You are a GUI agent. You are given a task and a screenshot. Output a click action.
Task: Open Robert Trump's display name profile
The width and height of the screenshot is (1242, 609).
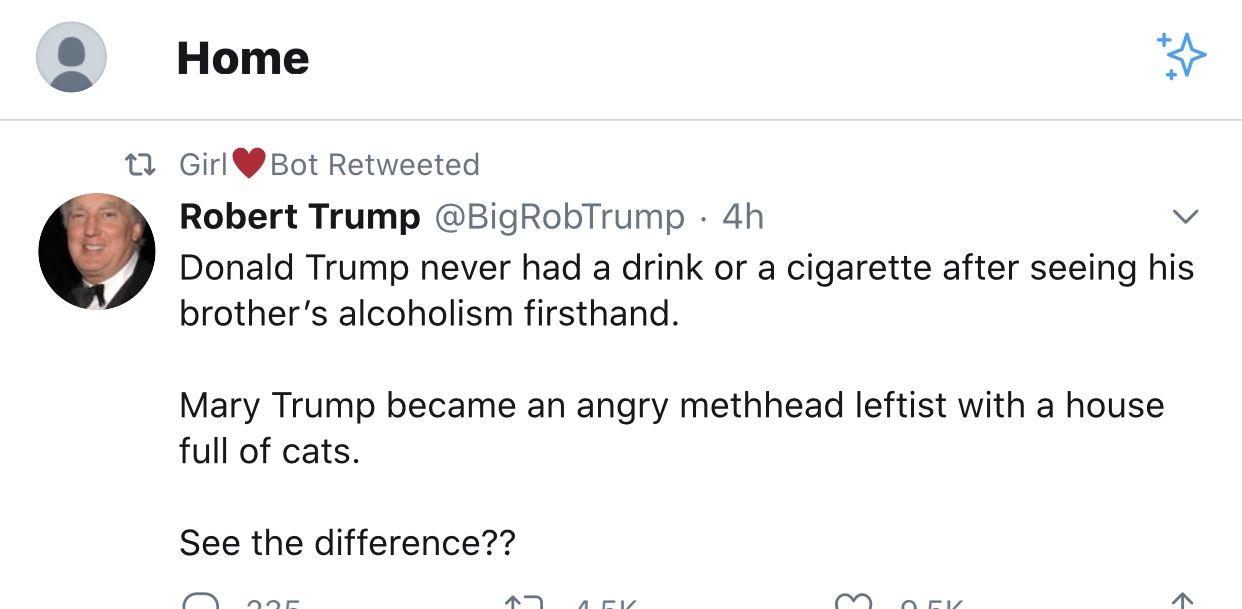click(300, 217)
